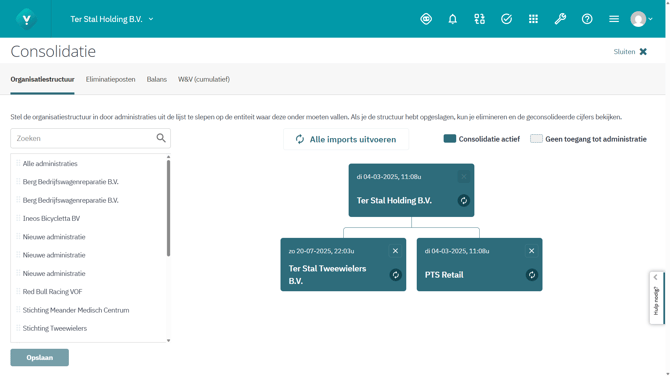This screenshot has height=376, width=670.
Task: Click the transfer arrows icon in header
Action: pyautogui.click(x=479, y=19)
